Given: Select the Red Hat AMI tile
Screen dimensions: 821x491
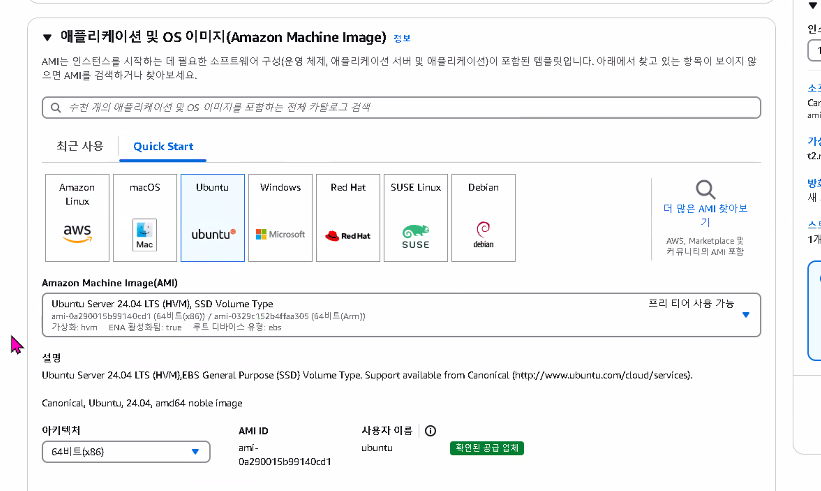Looking at the screenshot, I should pos(348,218).
